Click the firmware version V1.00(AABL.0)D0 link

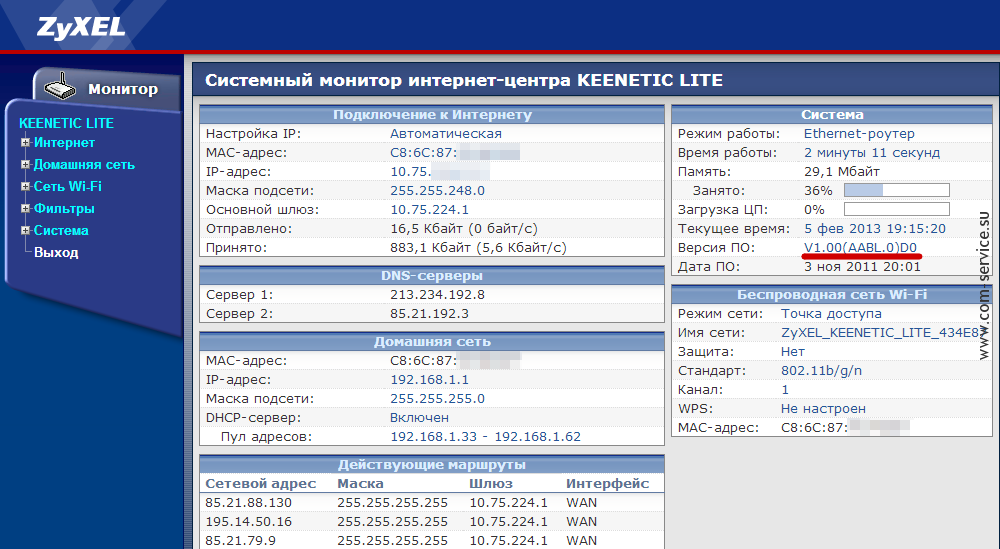[860, 247]
